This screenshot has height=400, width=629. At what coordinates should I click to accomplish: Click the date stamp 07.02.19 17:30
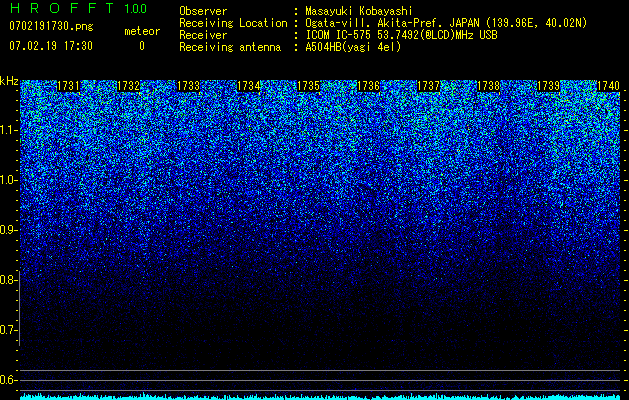[x=51, y=46]
